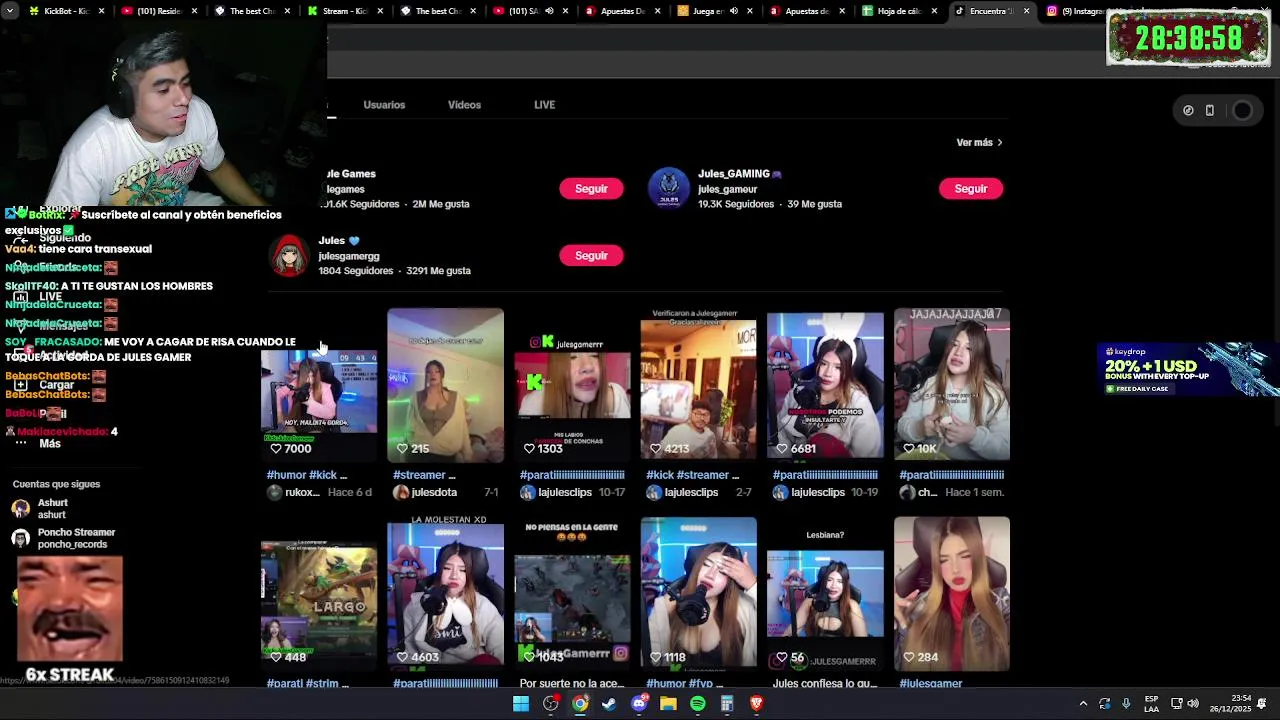Open rukox author link

294,492
